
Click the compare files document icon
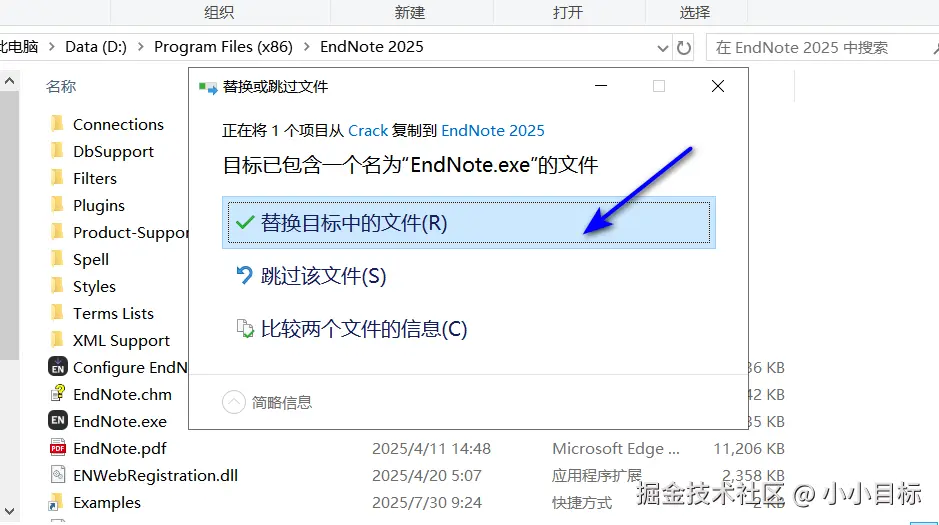tap(245, 328)
